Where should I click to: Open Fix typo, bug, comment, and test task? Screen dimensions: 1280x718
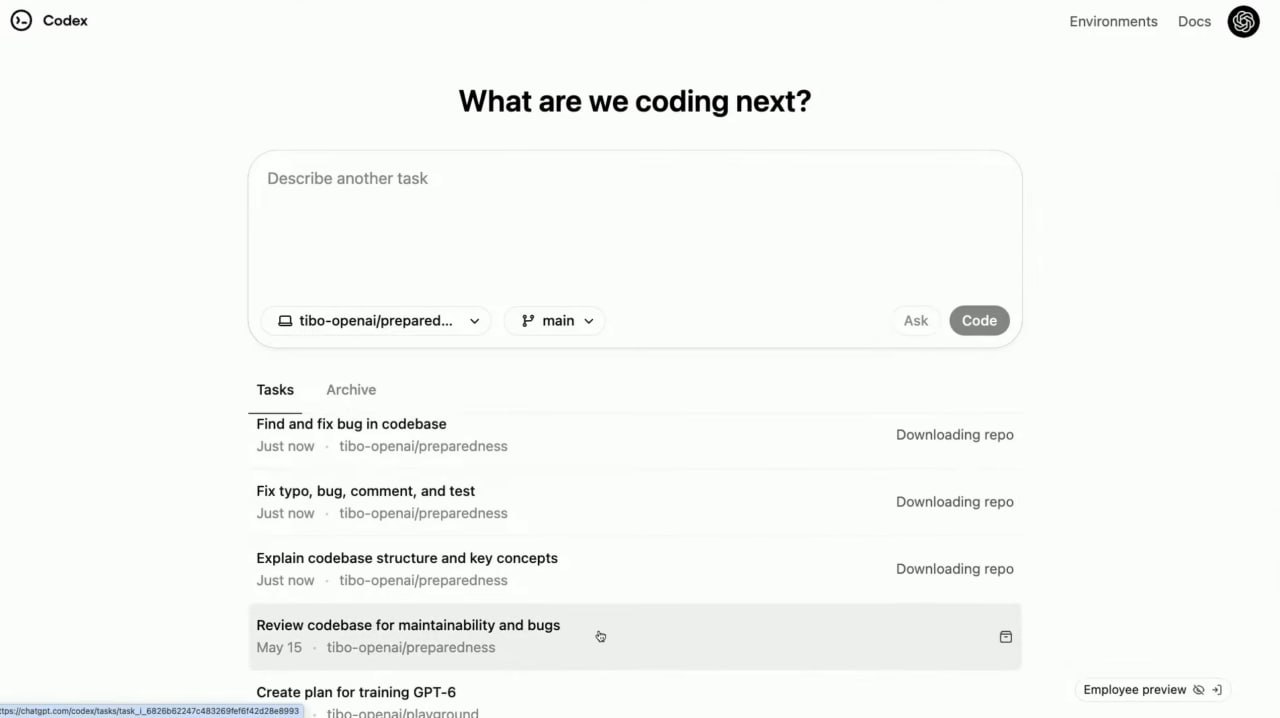click(365, 491)
